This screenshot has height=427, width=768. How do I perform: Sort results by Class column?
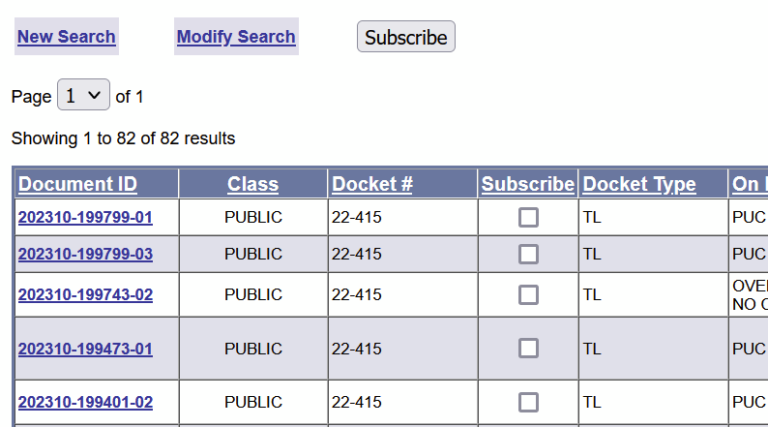(253, 184)
